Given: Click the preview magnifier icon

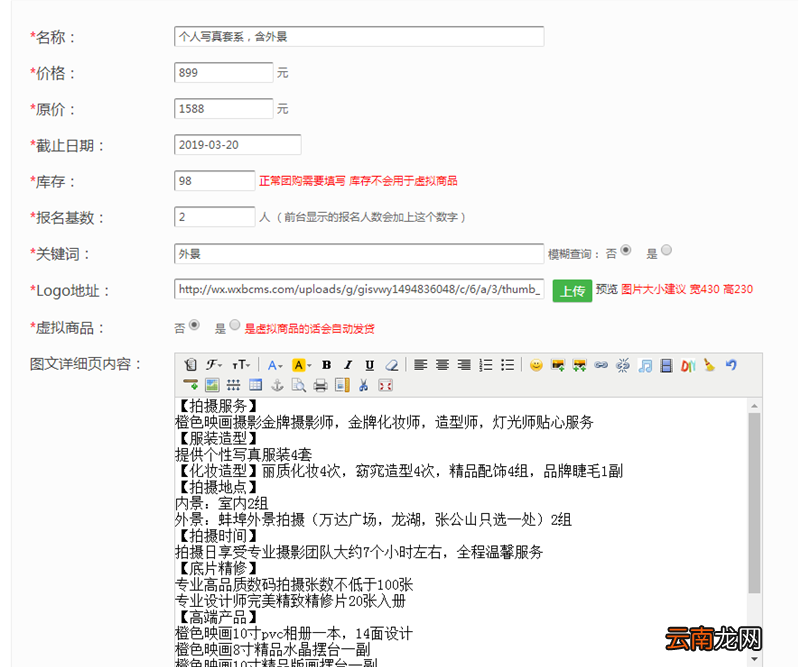Looking at the screenshot, I should [299, 385].
